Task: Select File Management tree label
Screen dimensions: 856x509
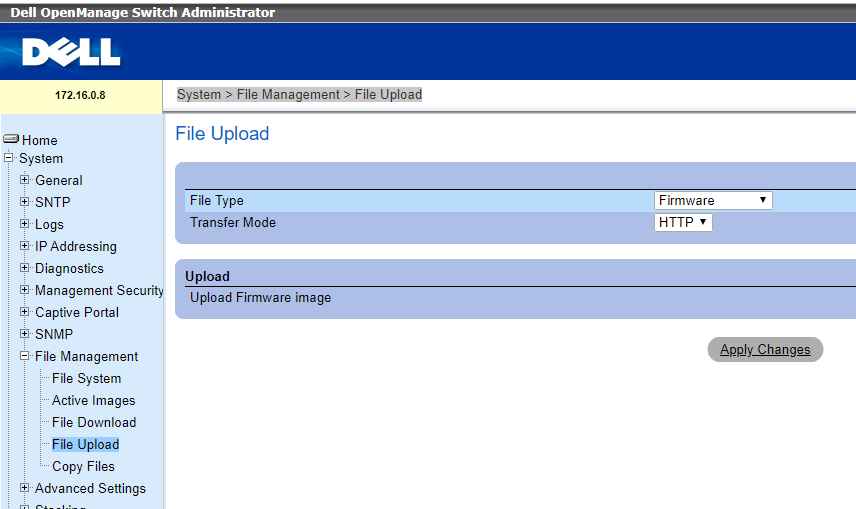Action: 87,357
